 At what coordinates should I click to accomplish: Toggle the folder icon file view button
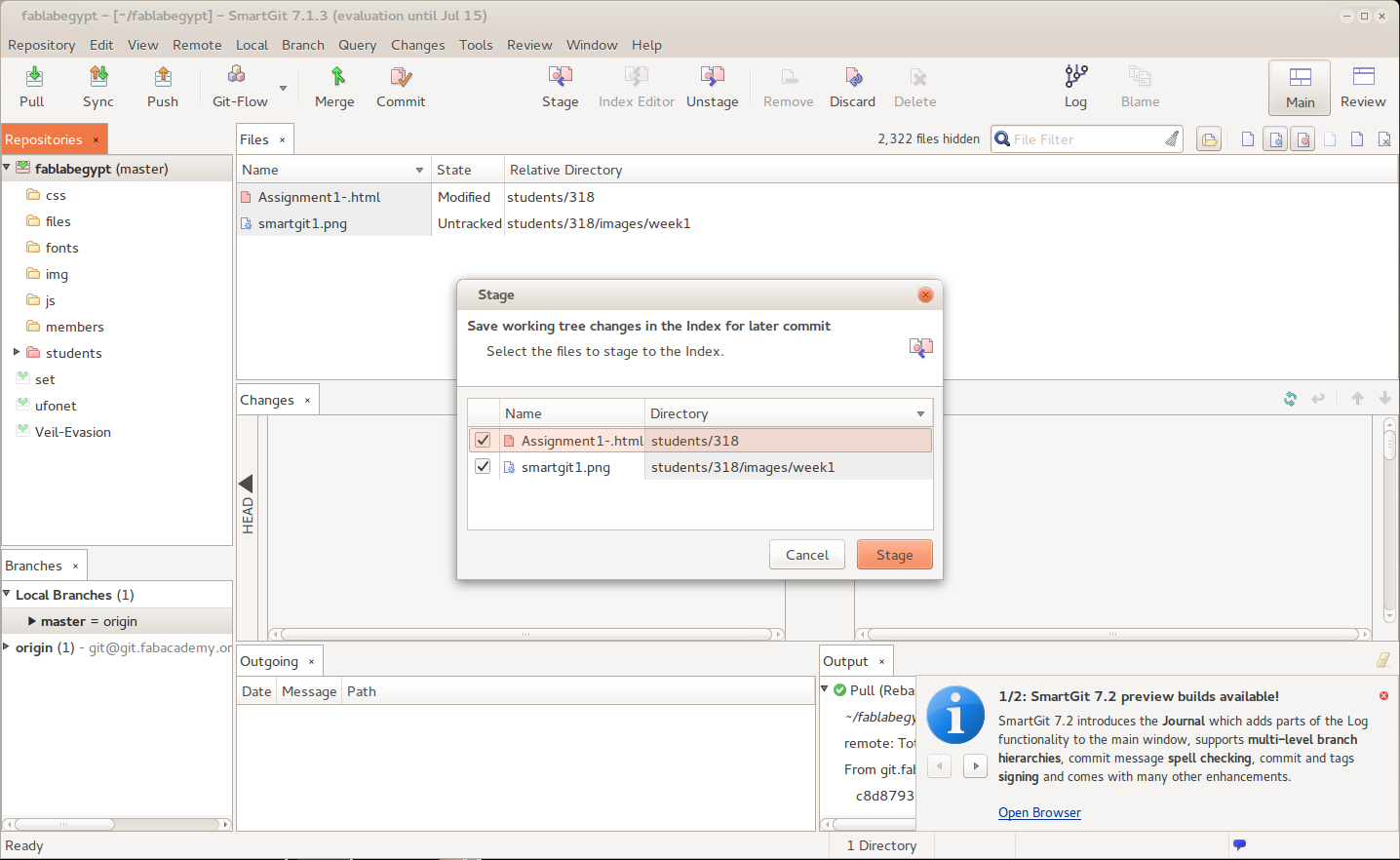[x=1209, y=139]
